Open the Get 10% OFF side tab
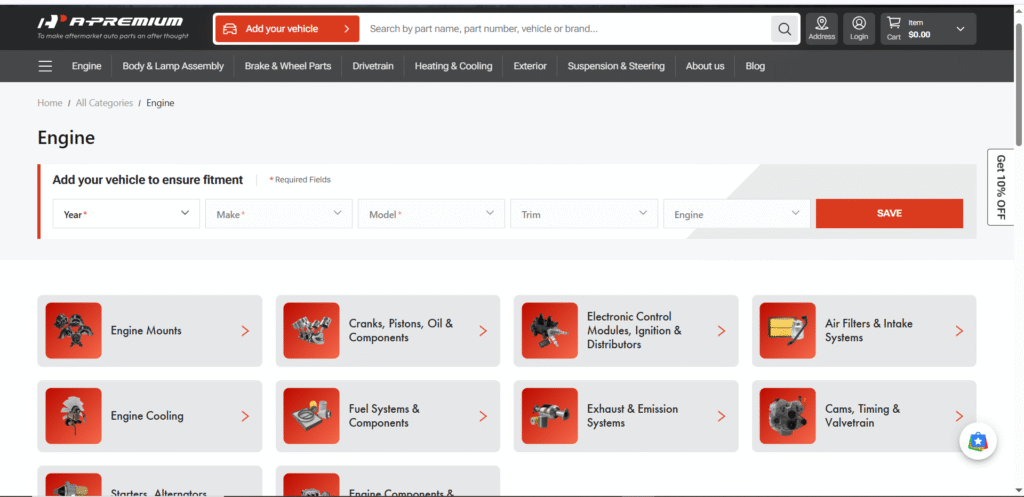 (1000, 187)
